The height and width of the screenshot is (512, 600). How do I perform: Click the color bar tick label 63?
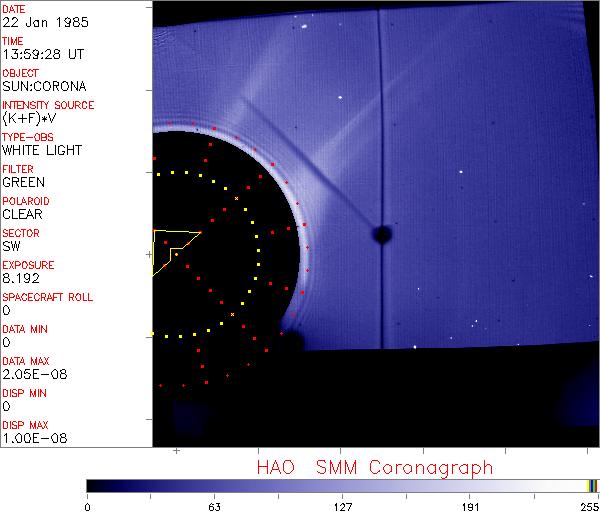pos(215,505)
